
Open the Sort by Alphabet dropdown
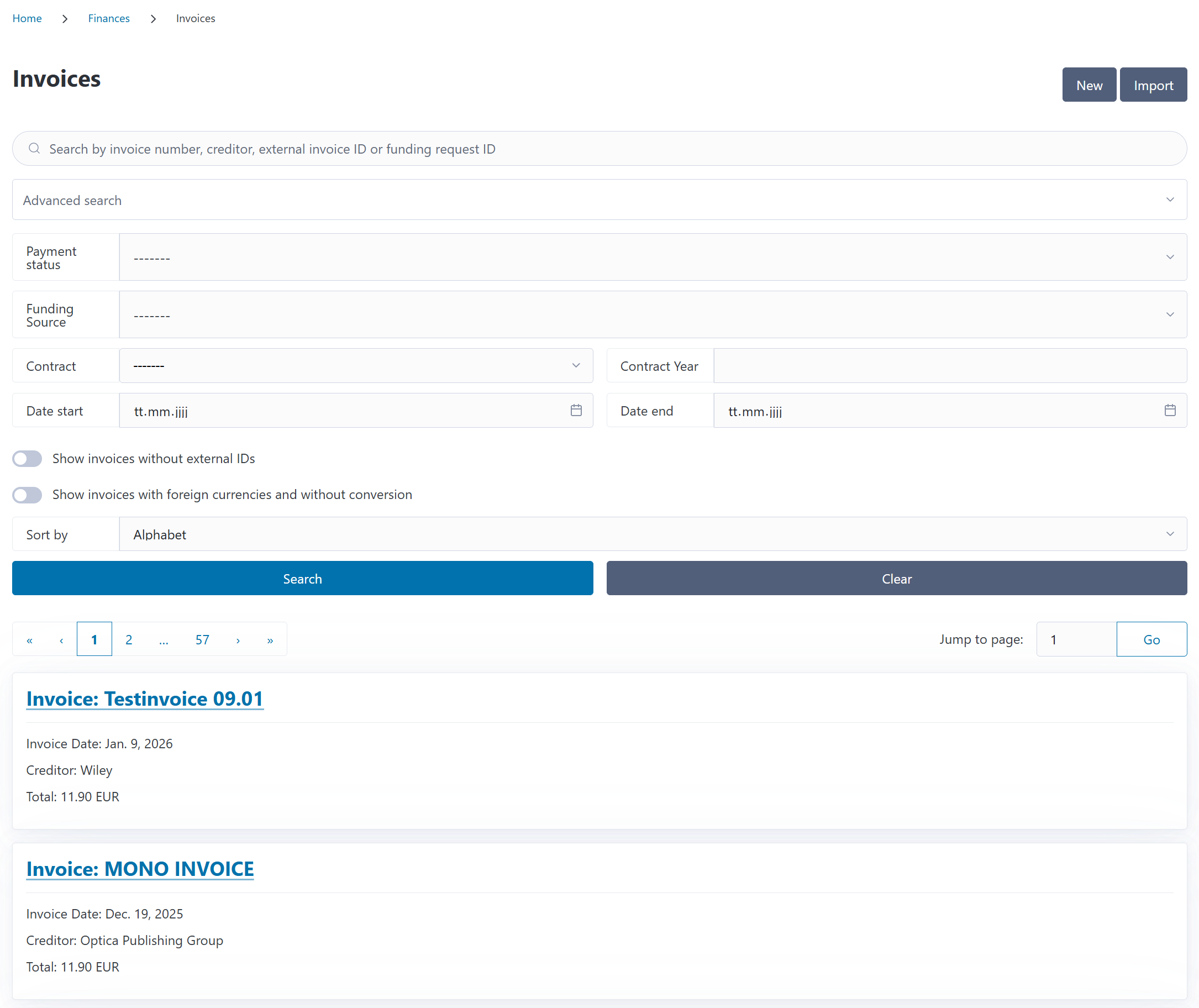[653, 534]
